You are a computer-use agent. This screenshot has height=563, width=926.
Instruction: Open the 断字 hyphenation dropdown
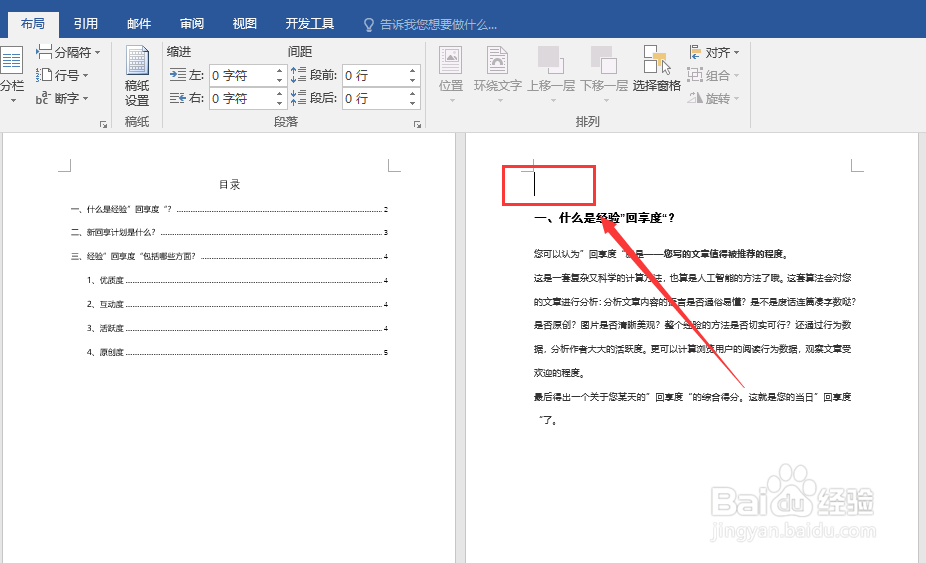(62, 98)
